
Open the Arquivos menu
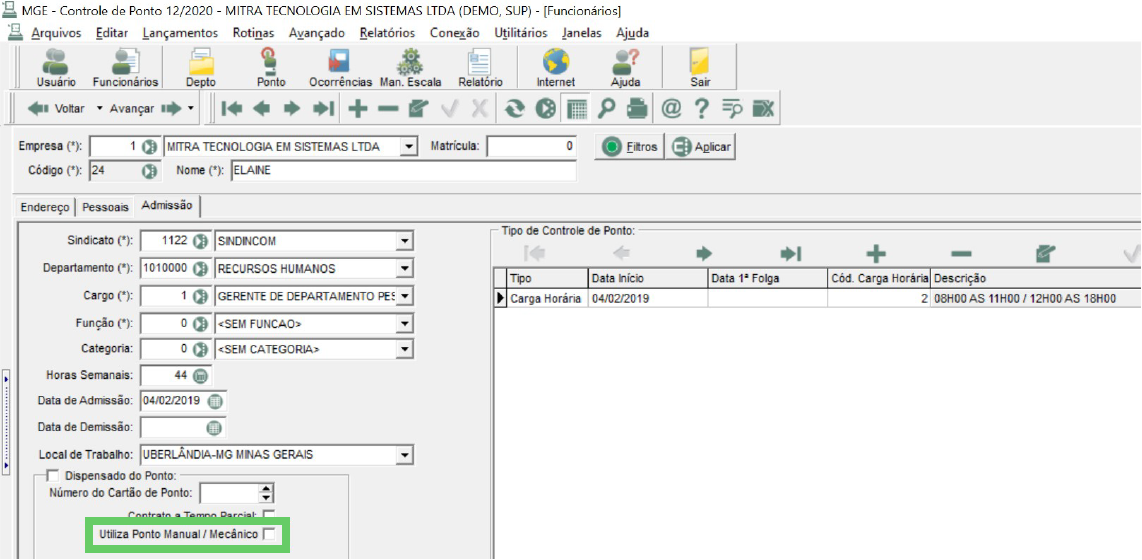click(56, 33)
